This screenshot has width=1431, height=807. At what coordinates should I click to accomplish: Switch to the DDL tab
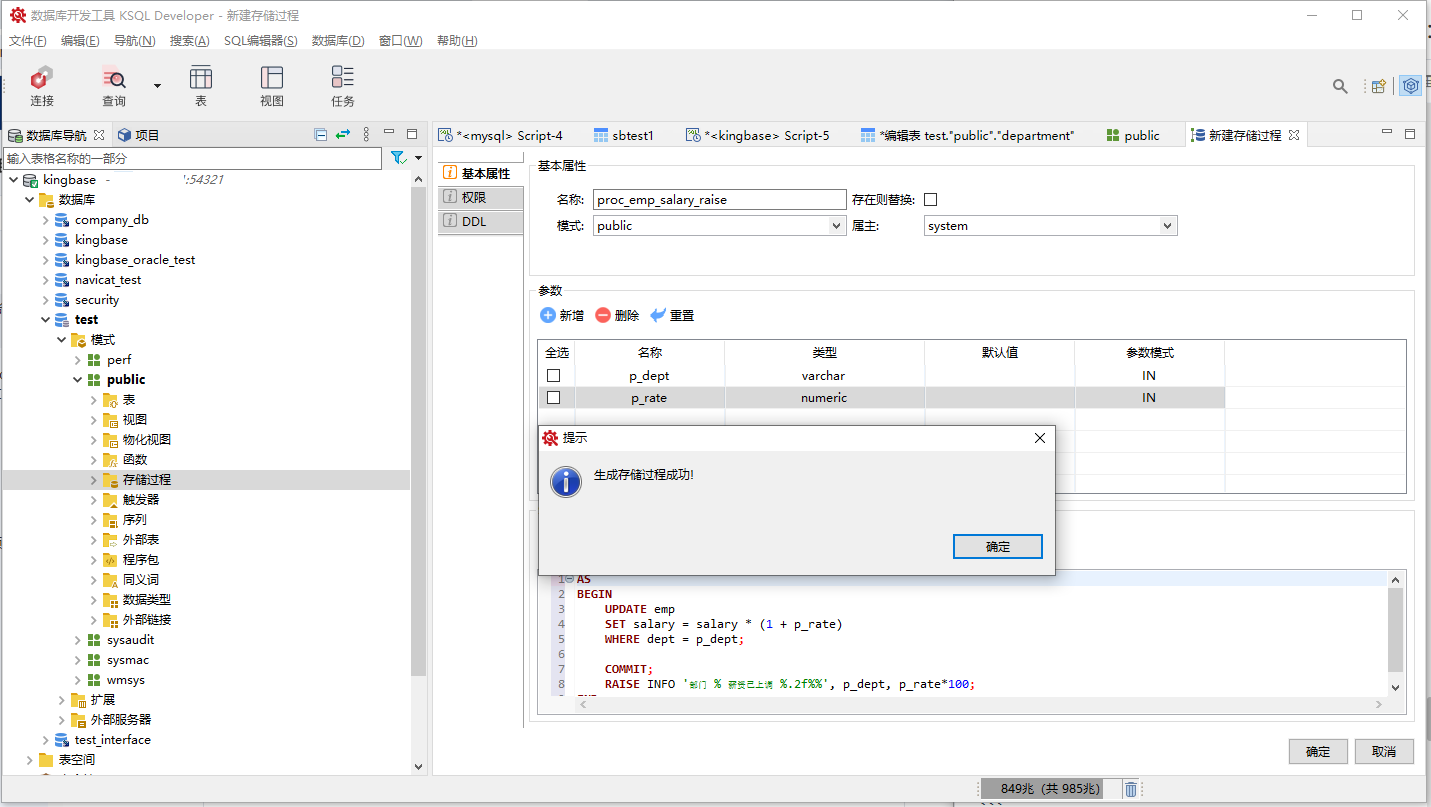(x=474, y=222)
